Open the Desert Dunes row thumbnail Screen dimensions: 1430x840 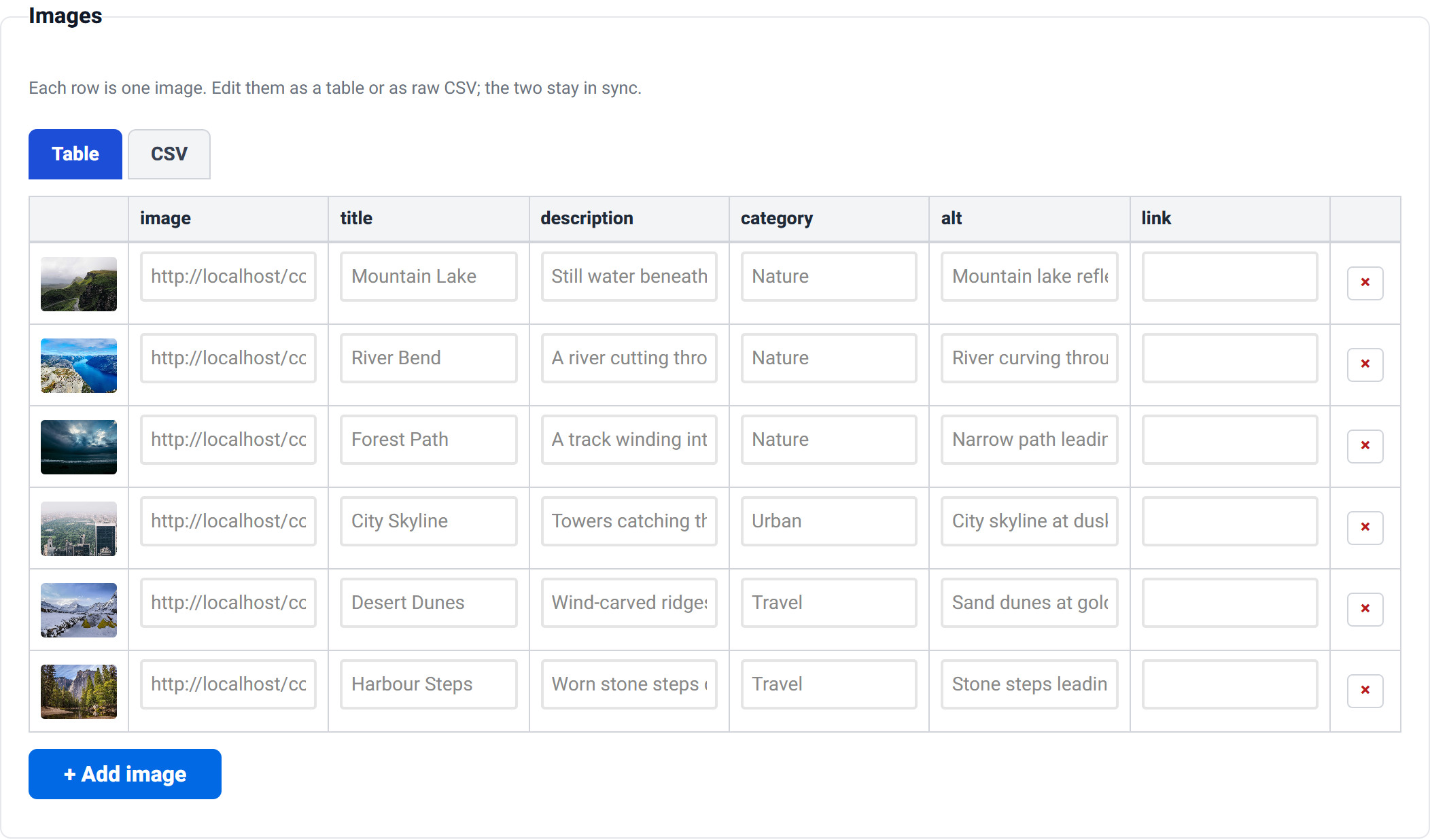[79, 610]
